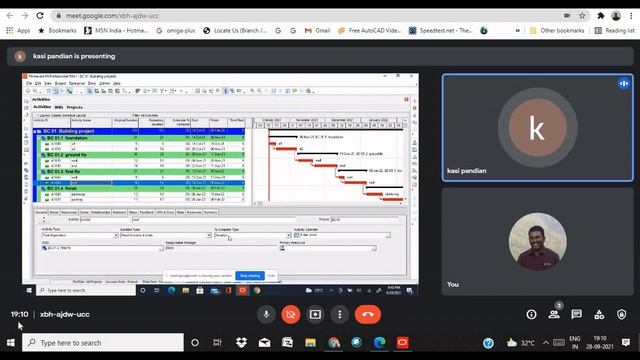Image resolution: width=640 pixels, height=360 pixels.
Task: Open red Oracle app on taskbar
Action: [402, 342]
